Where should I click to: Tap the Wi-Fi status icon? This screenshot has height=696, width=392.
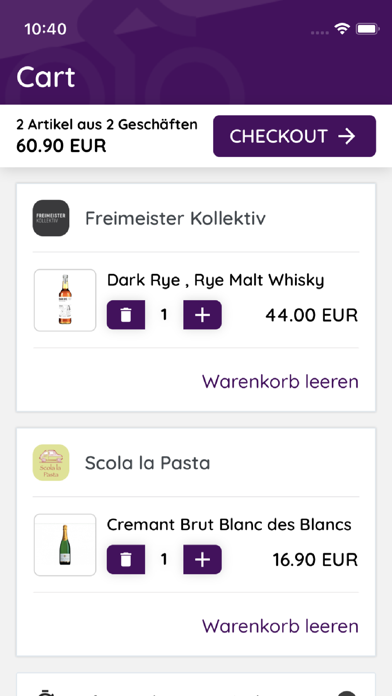342,29
